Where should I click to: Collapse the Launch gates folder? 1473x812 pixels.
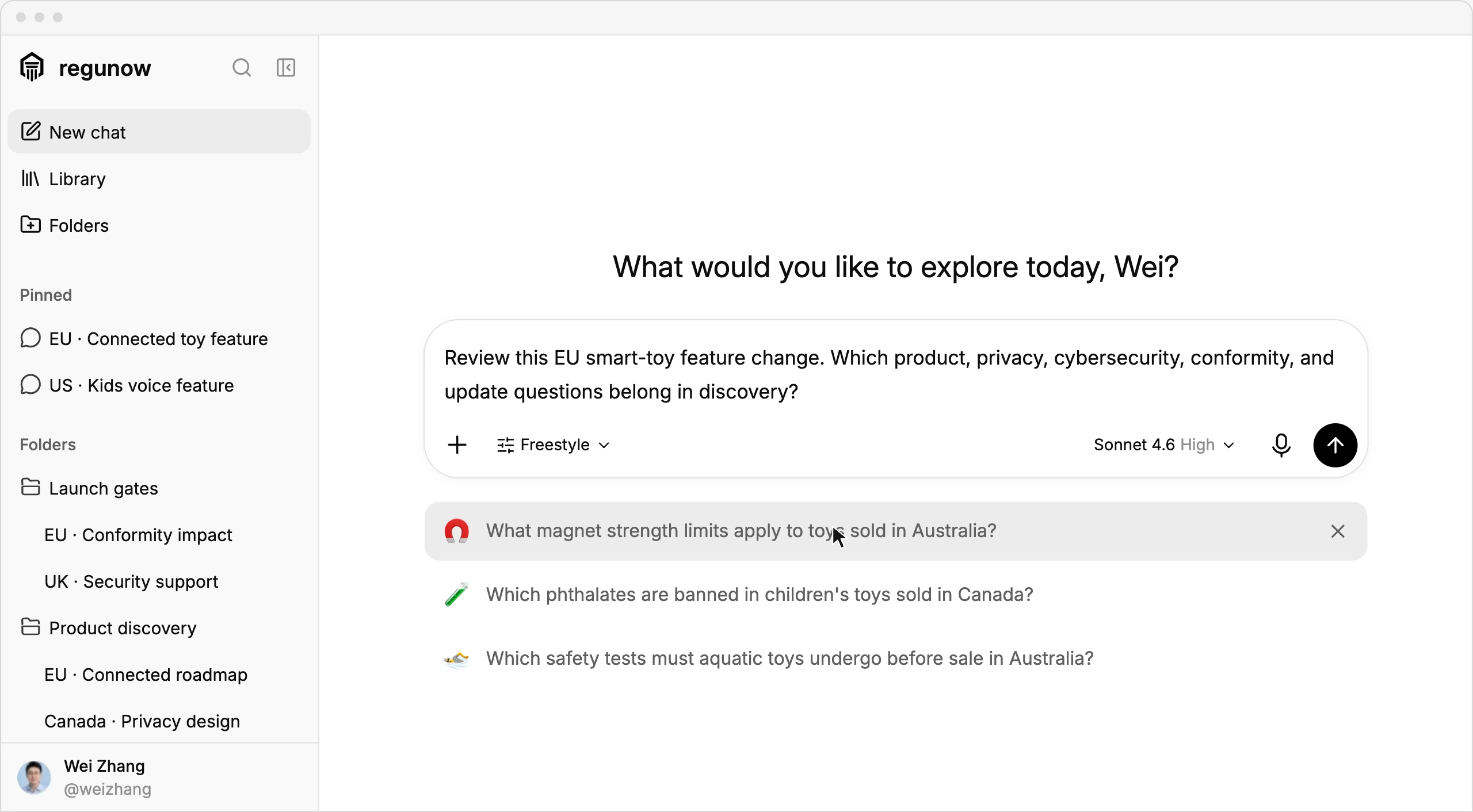(89, 488)
